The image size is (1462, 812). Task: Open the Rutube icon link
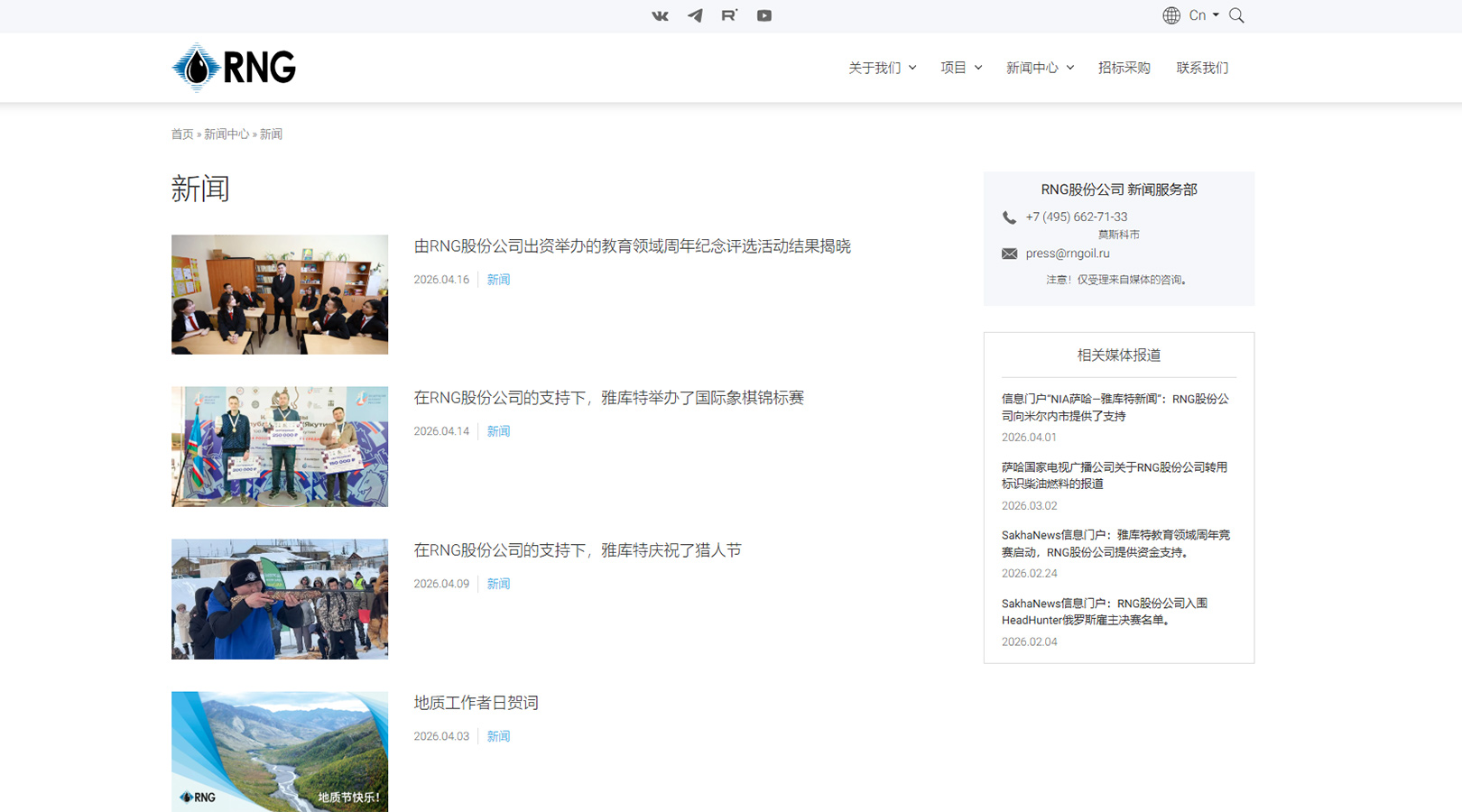(729, 15)
